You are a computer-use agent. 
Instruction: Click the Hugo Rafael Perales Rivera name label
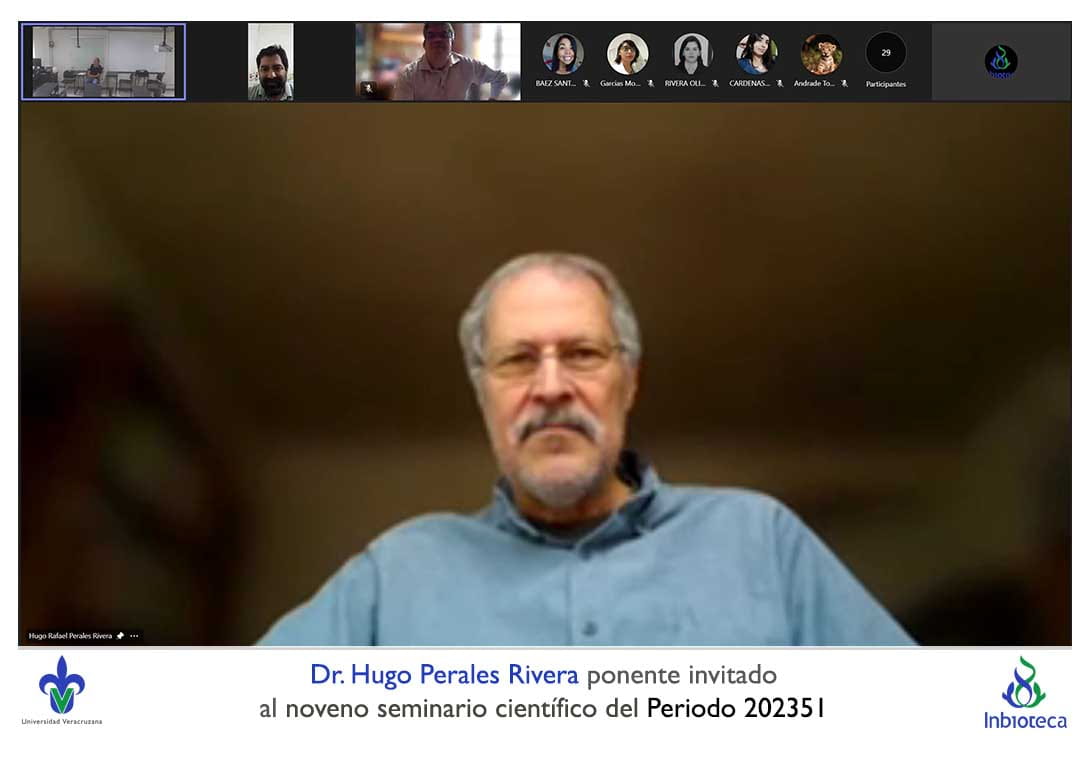click(70, 636)
